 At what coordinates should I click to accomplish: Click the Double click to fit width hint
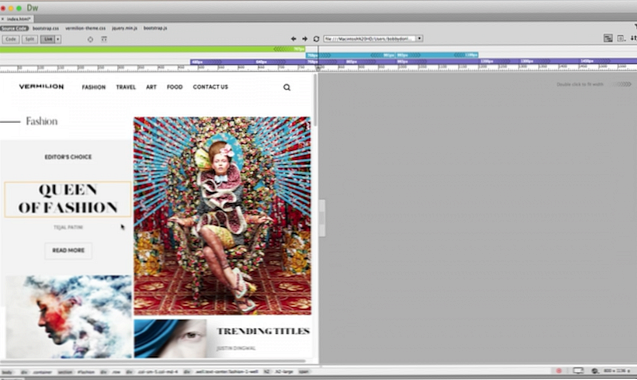coord(580,85)
